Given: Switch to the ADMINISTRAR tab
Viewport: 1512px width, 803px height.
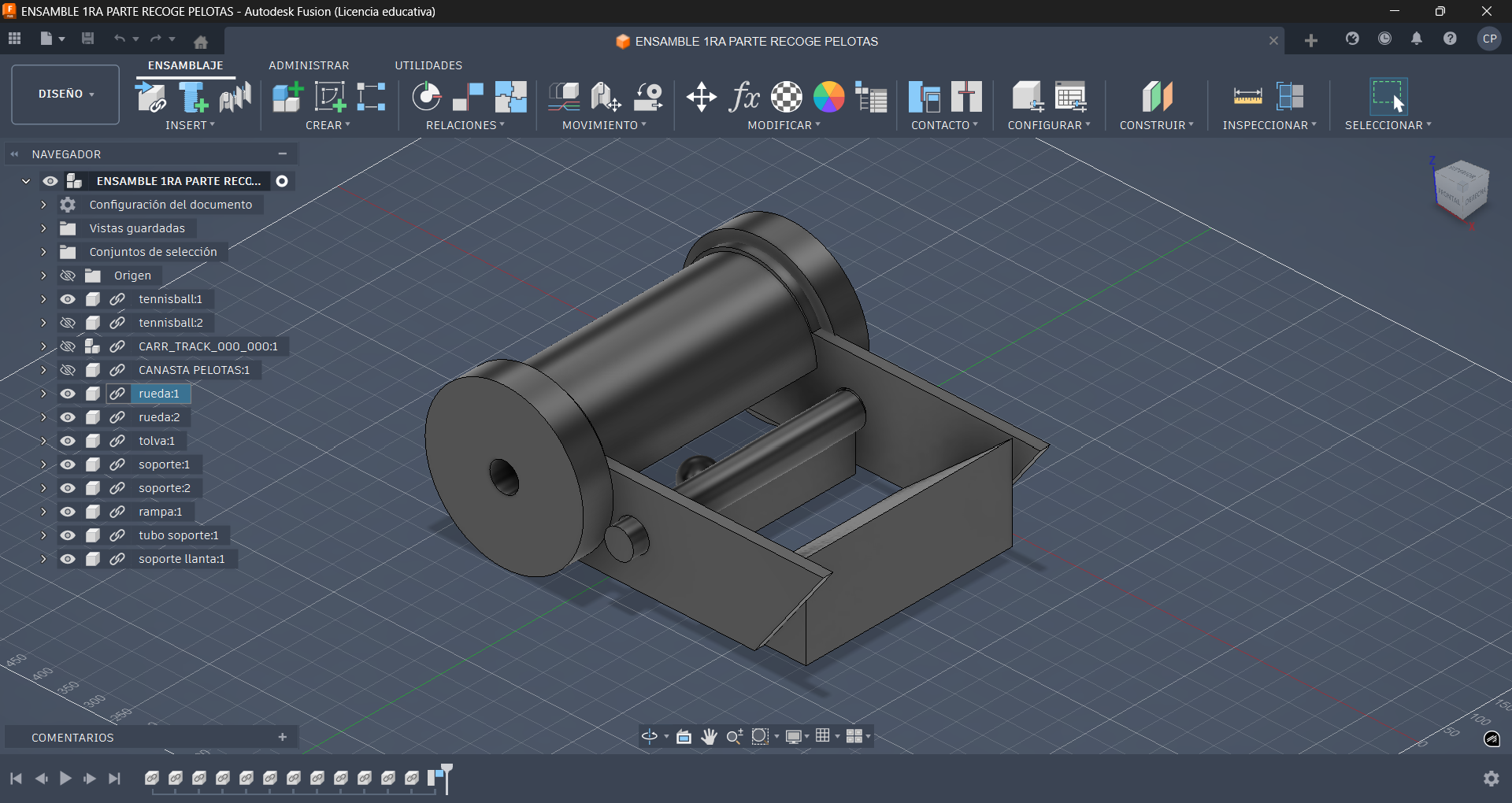Looking at the screenshot, I should coord(309,65).
